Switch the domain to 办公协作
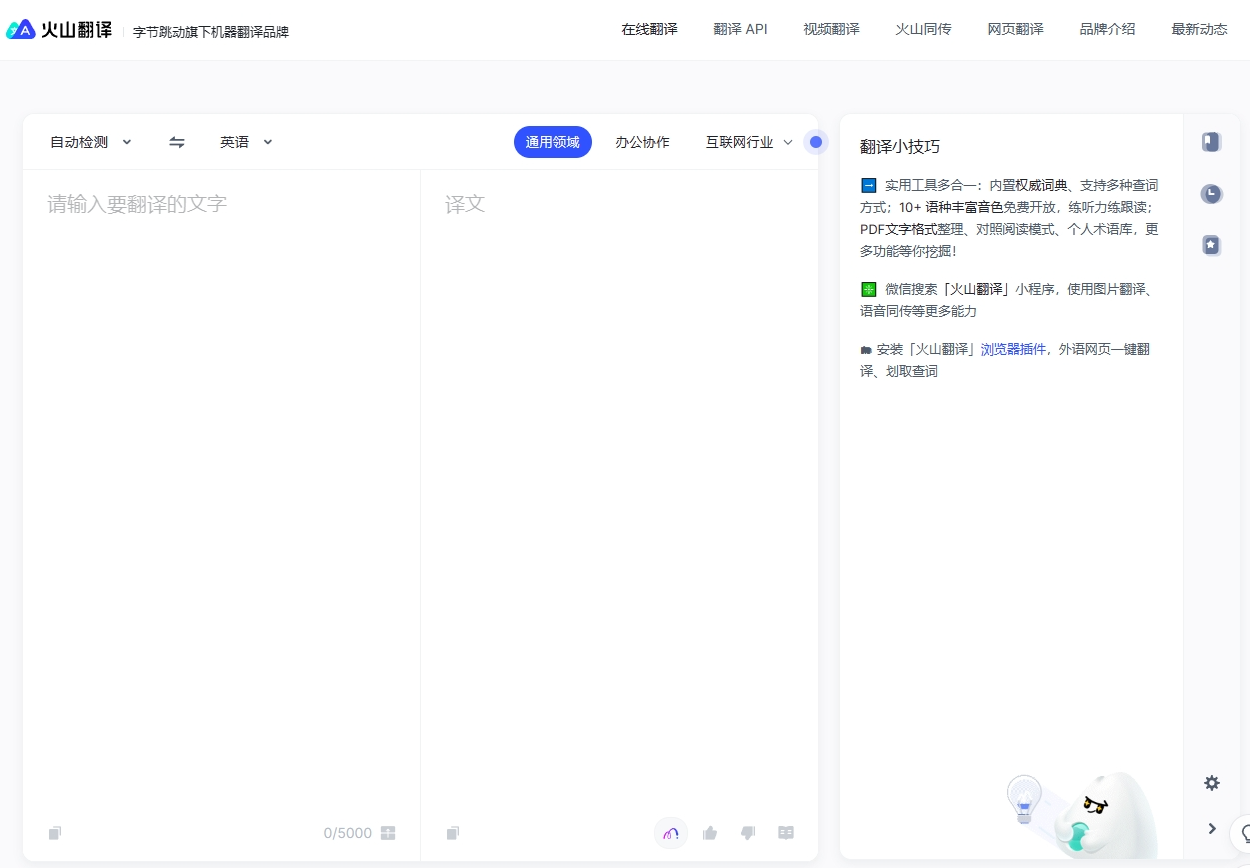 point(642,142)
